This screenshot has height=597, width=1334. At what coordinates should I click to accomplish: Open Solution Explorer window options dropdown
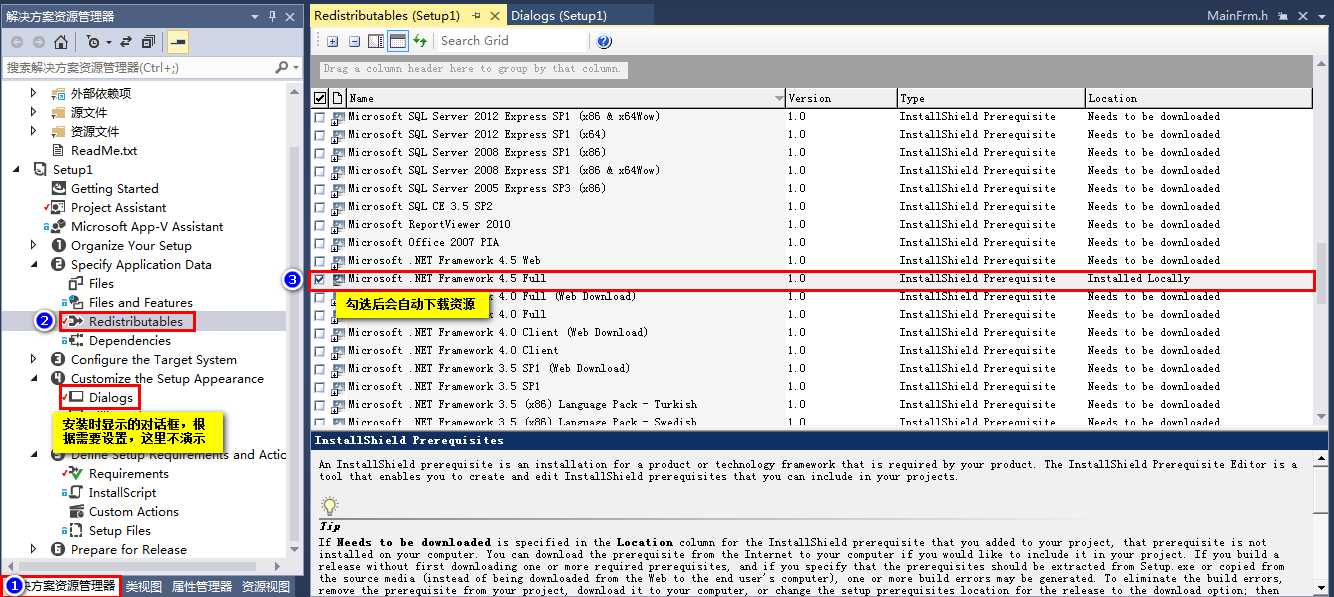(255, 16)
